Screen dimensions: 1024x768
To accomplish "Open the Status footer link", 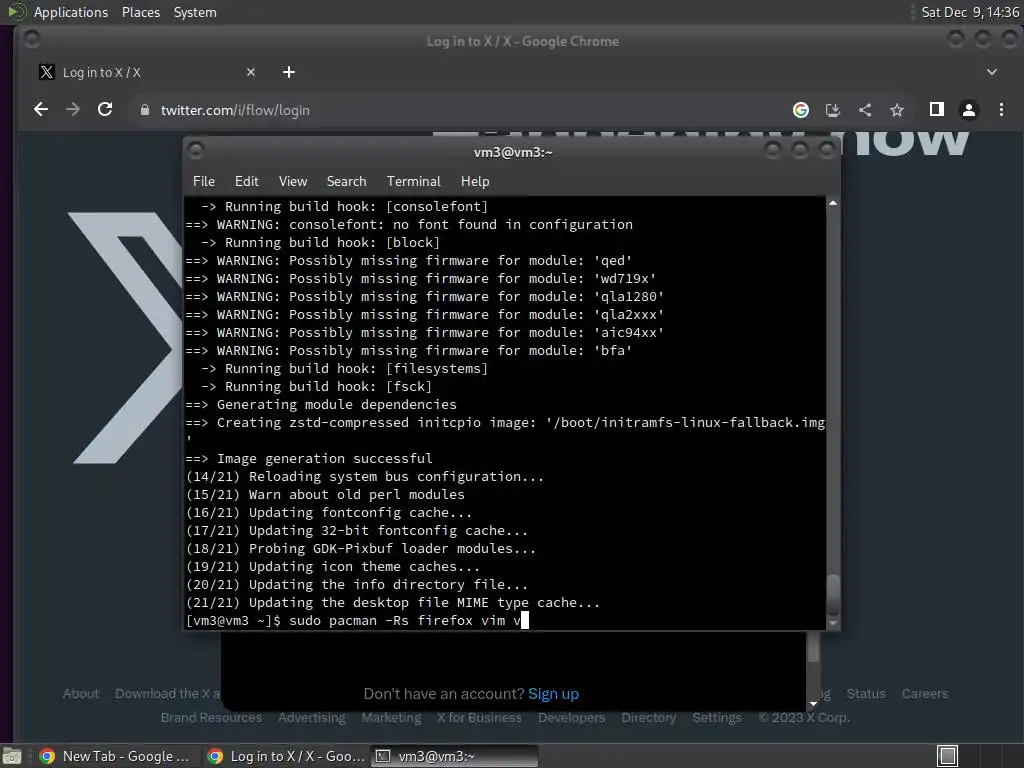I will (x=866, y=694).
